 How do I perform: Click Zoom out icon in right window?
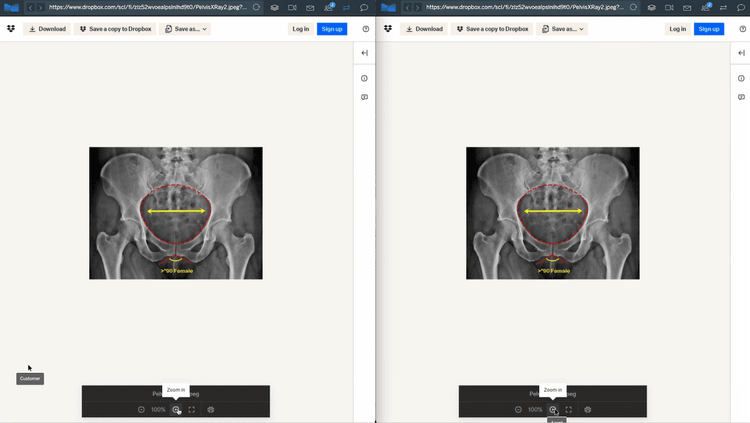[518, 410]
